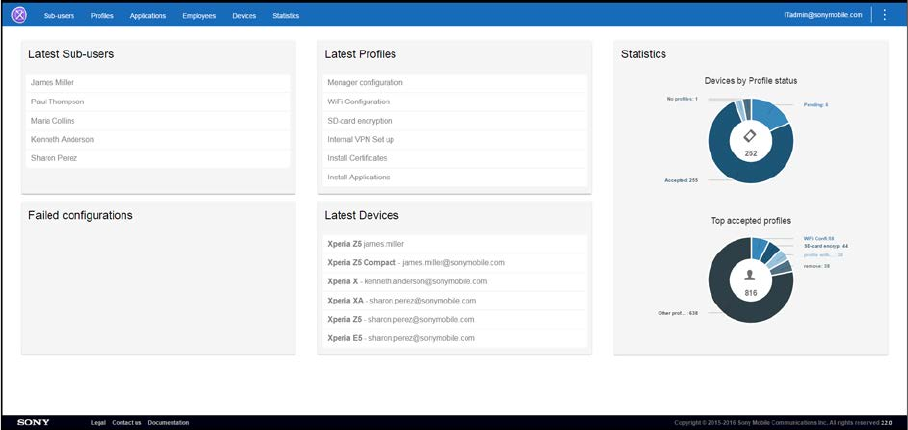Viewport: 908px width, 430px height.
Task: Select sub-user Kenneth Anderson
Action: click(158, 139)
